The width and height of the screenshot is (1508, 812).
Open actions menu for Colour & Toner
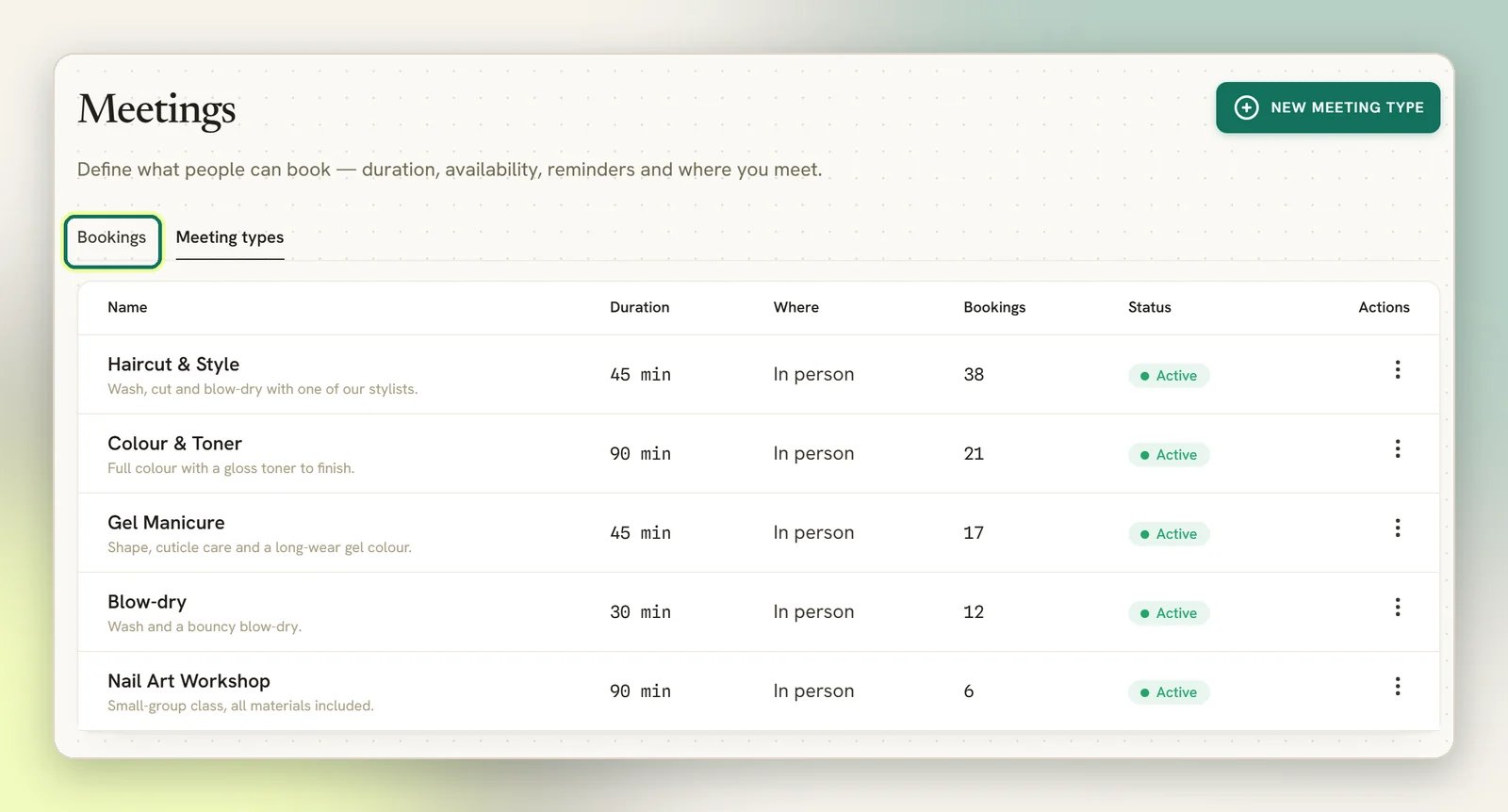(1397, 448)
